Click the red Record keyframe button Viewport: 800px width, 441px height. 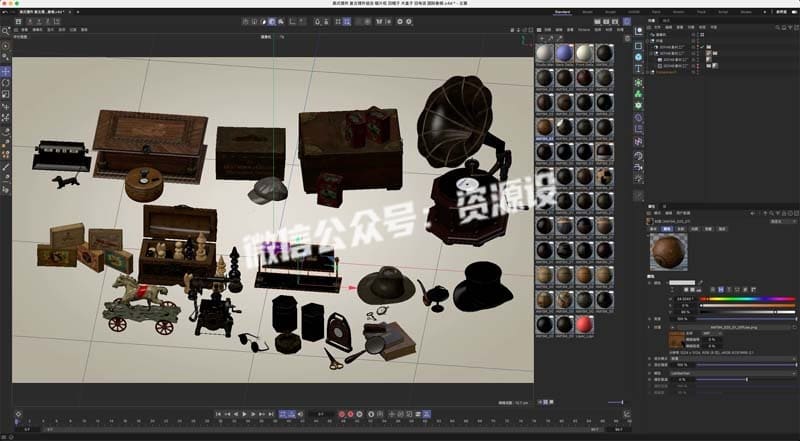[x=342, y=414]
